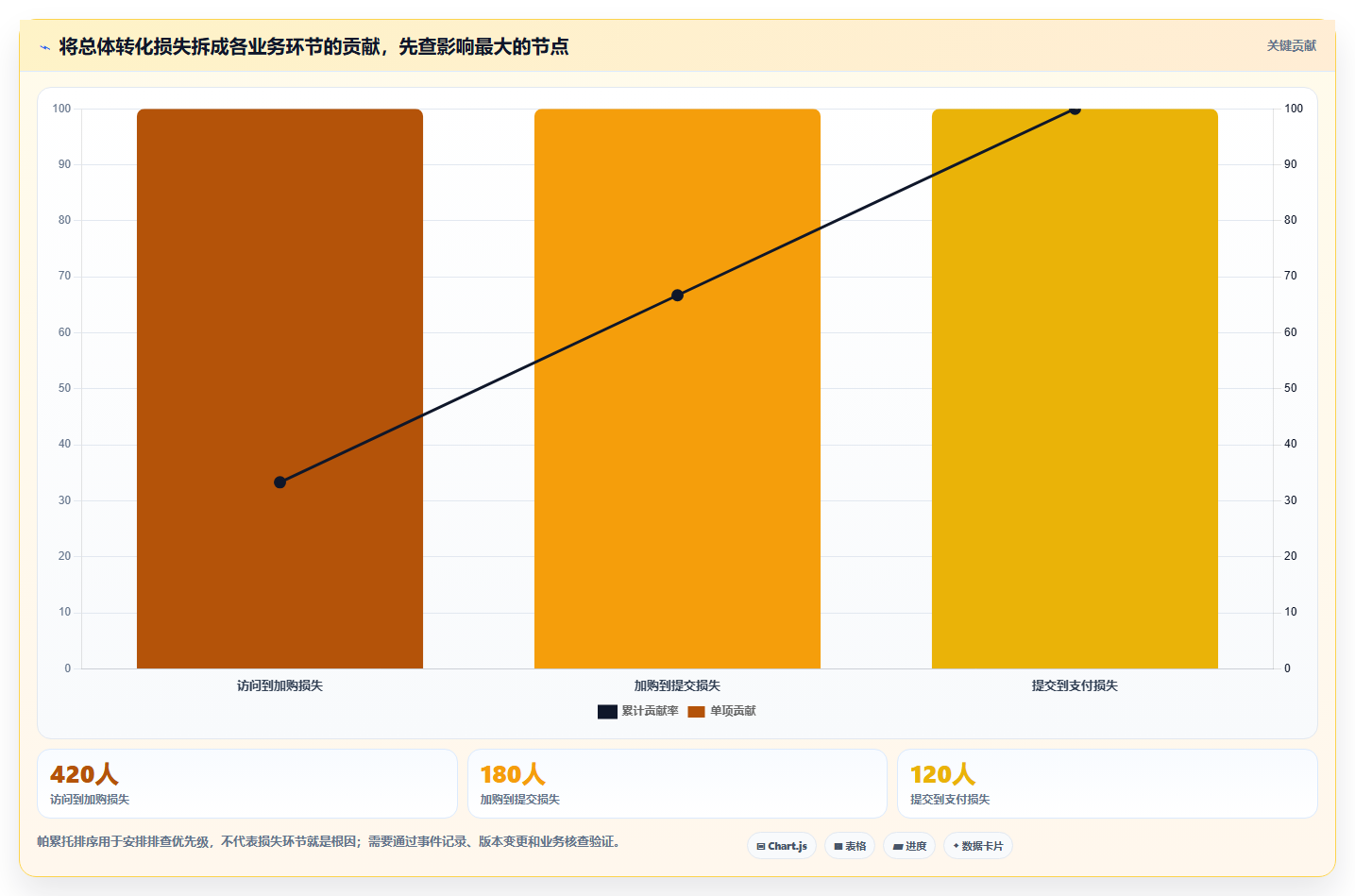The width and height of the screenshot is (1355, 896).
Task: Open the 120人 data card
Action: click(x=1107, y=784)
